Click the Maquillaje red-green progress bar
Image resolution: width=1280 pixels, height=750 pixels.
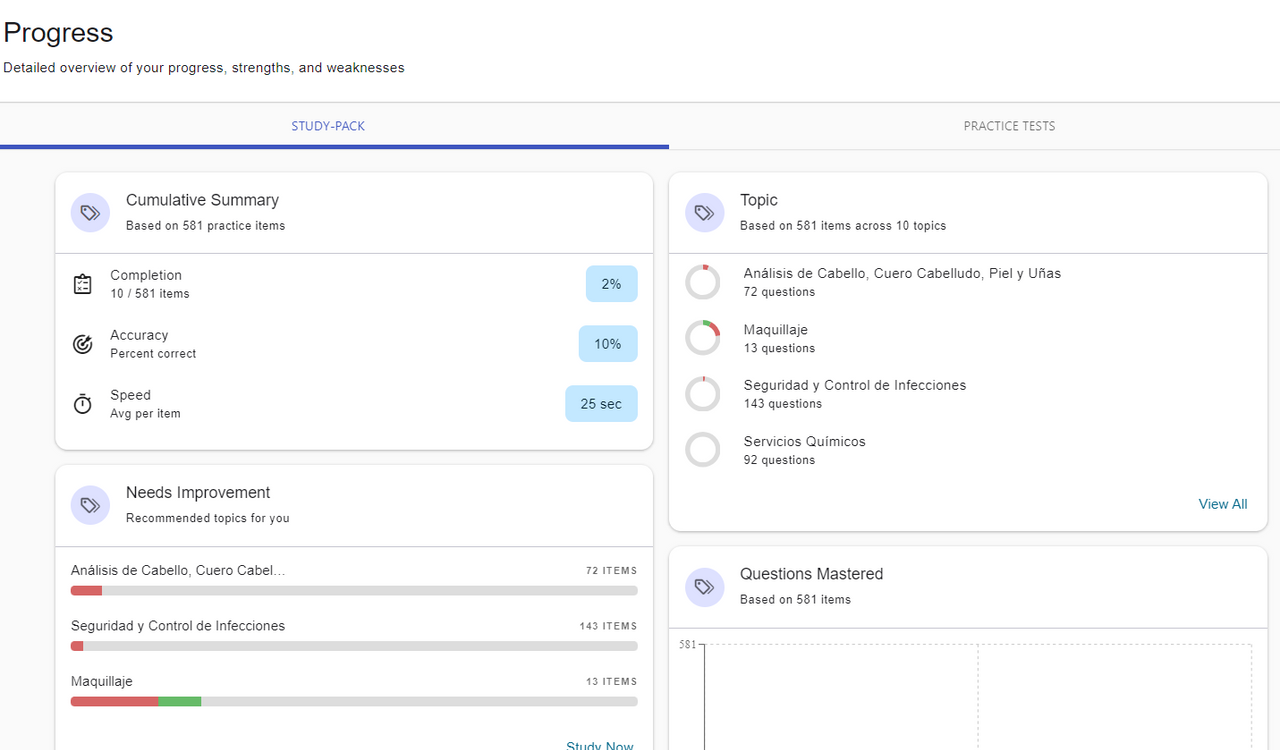coord(354,702)
